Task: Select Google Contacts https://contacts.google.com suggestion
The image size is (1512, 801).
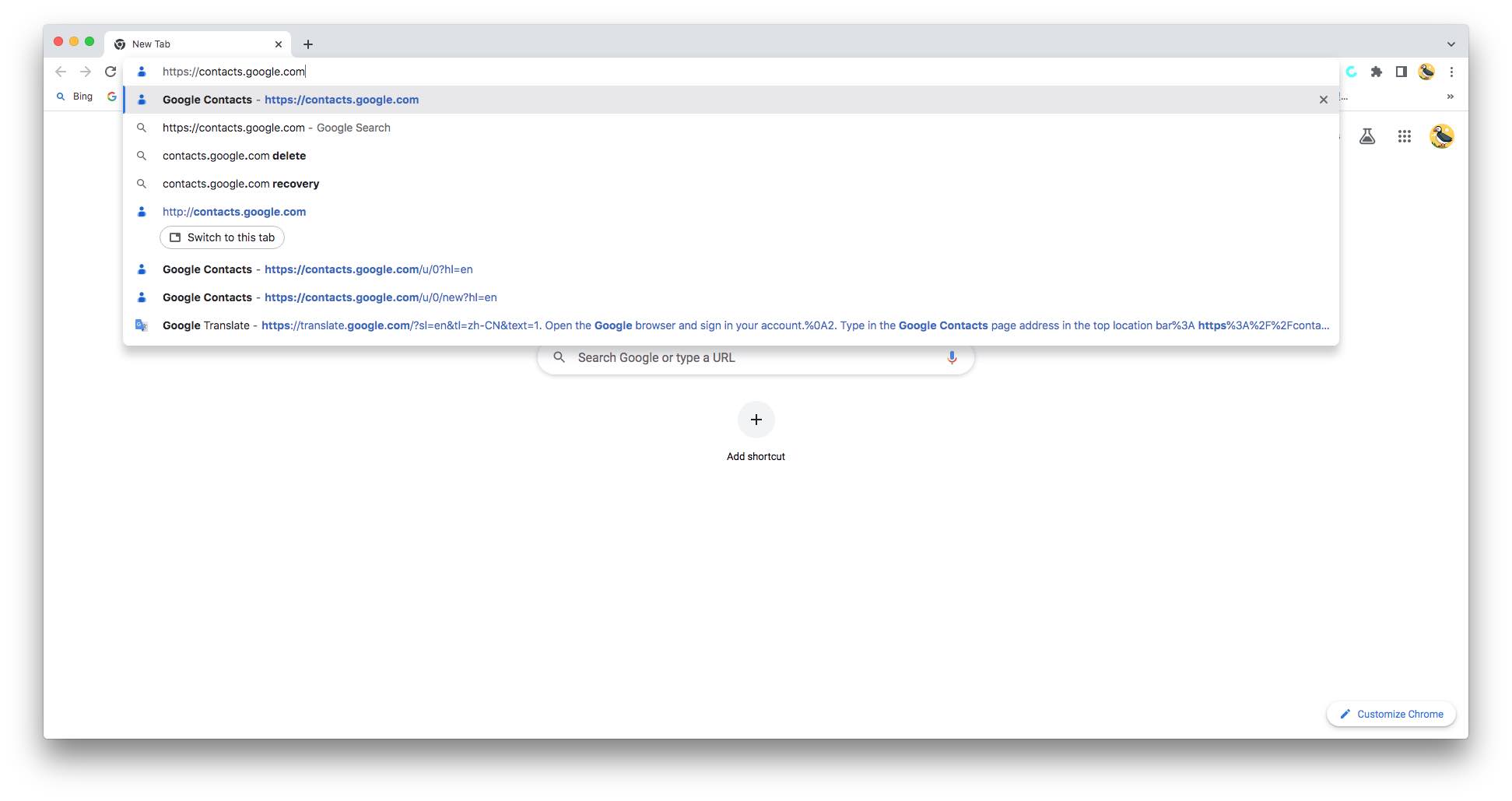Action: tap(731, 100)
